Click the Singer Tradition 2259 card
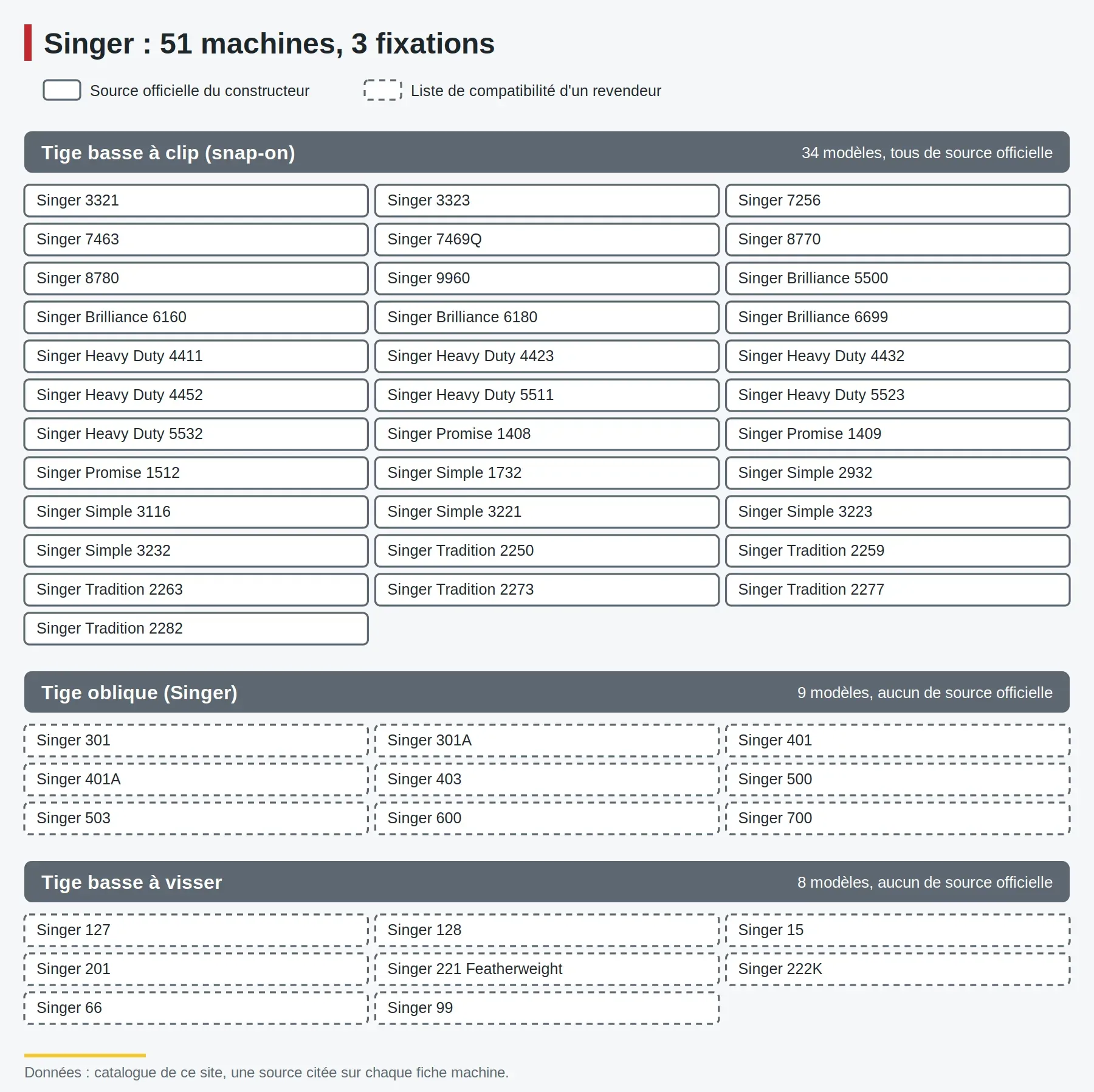Screen dimensions: 1094x1092 tap(898, 551)
